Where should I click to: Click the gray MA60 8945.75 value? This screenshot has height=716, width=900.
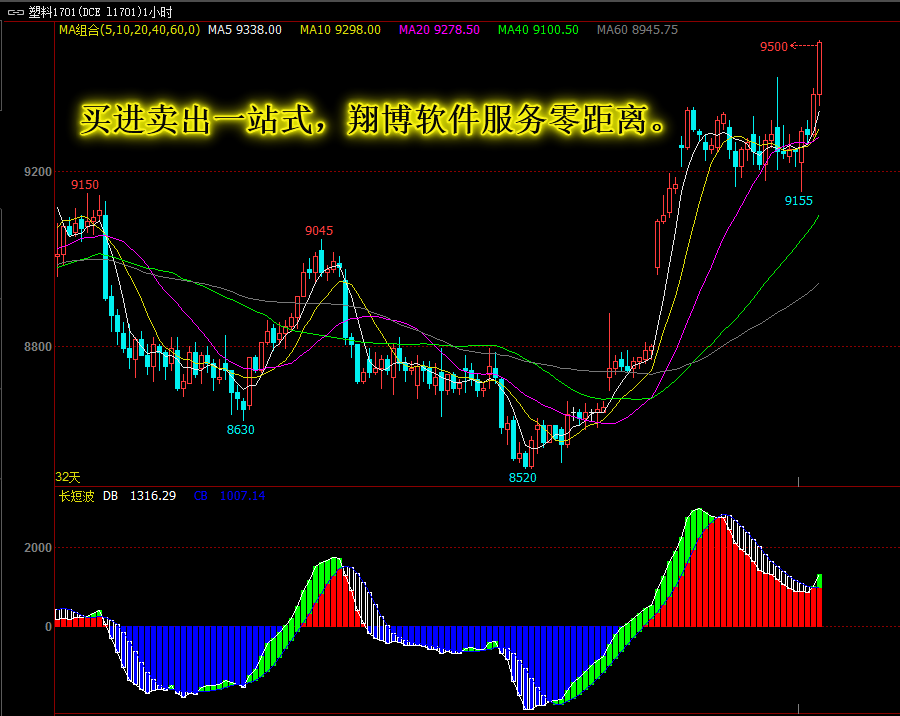pyautogui.click(x=637, y=30)
